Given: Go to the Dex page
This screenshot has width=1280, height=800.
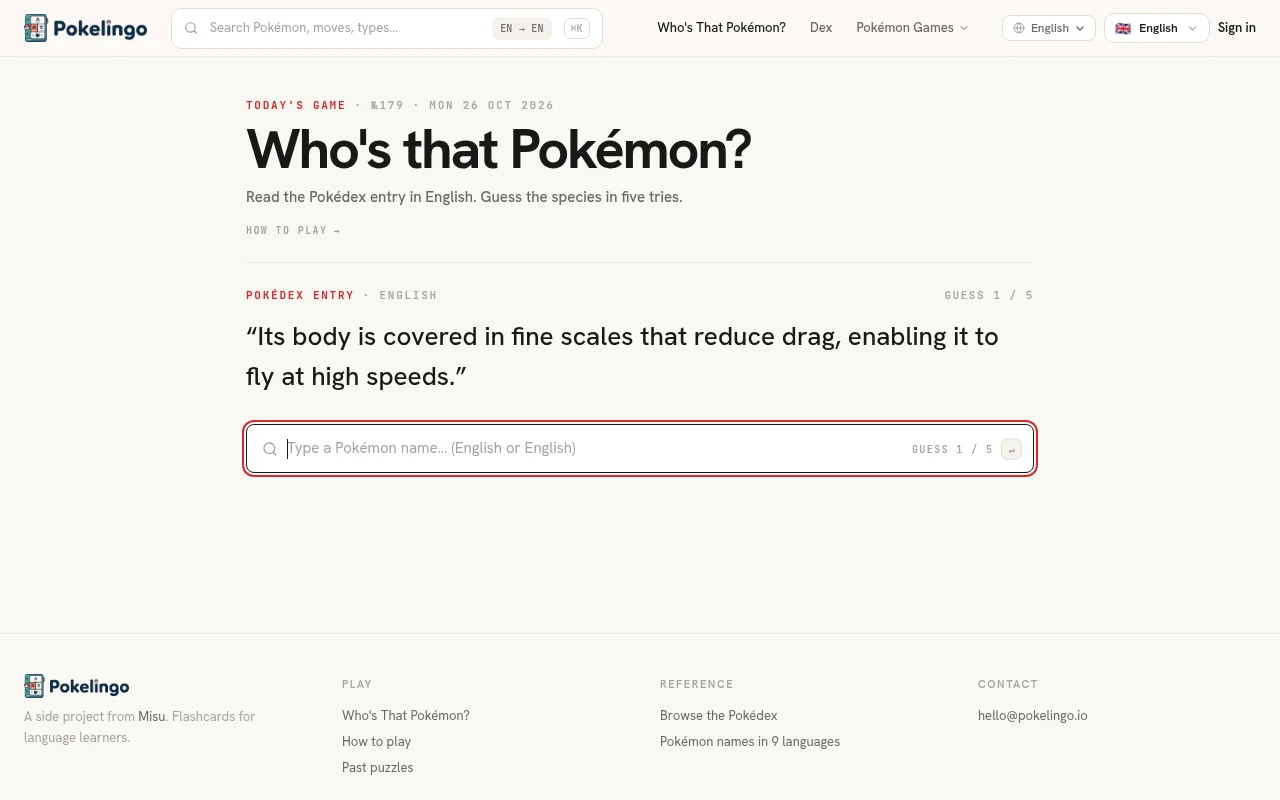Looking at the screenshot, I should coord(821,28).
